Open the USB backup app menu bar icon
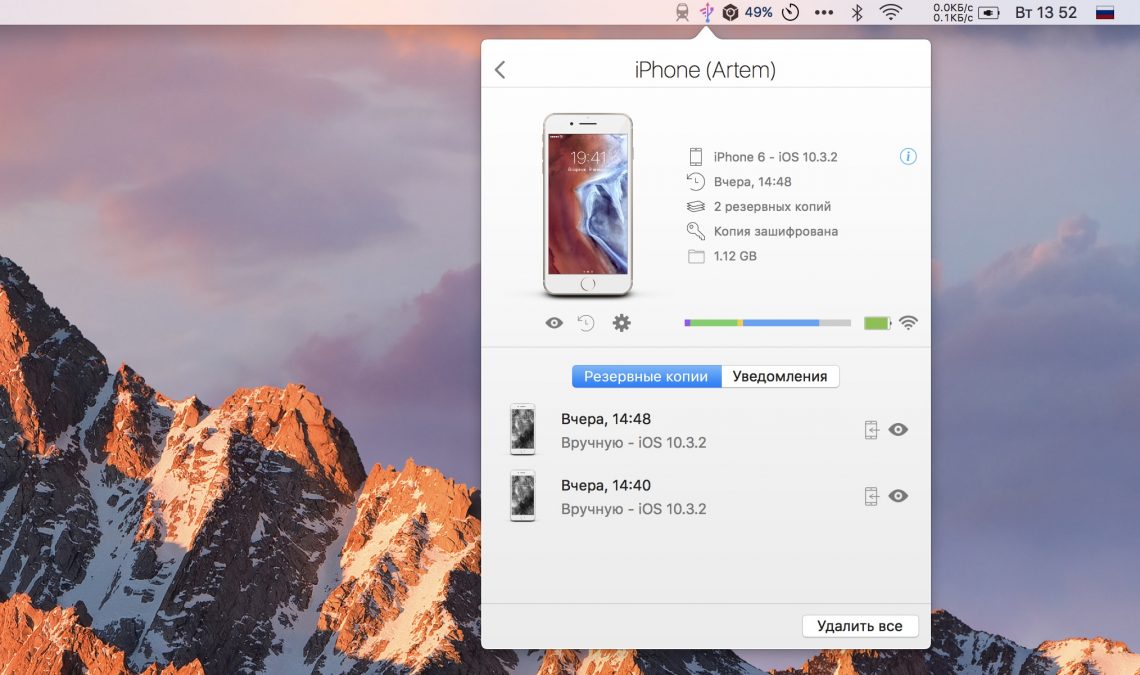The width and height of the screenshot is (1140, 675). (x=707, y=13)
